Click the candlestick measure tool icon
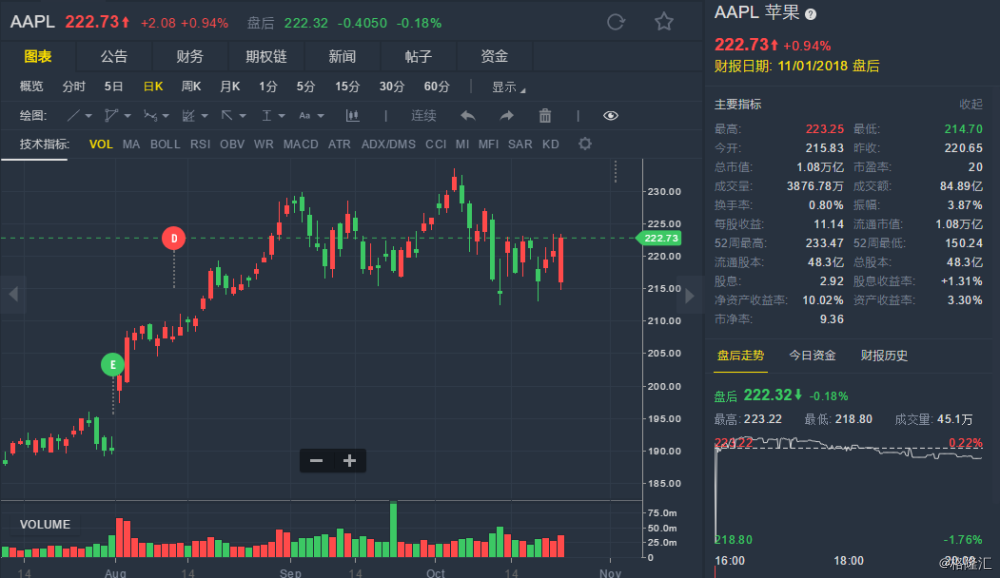This screenshot has height=578, width=1000. click(x=352, y=116)
